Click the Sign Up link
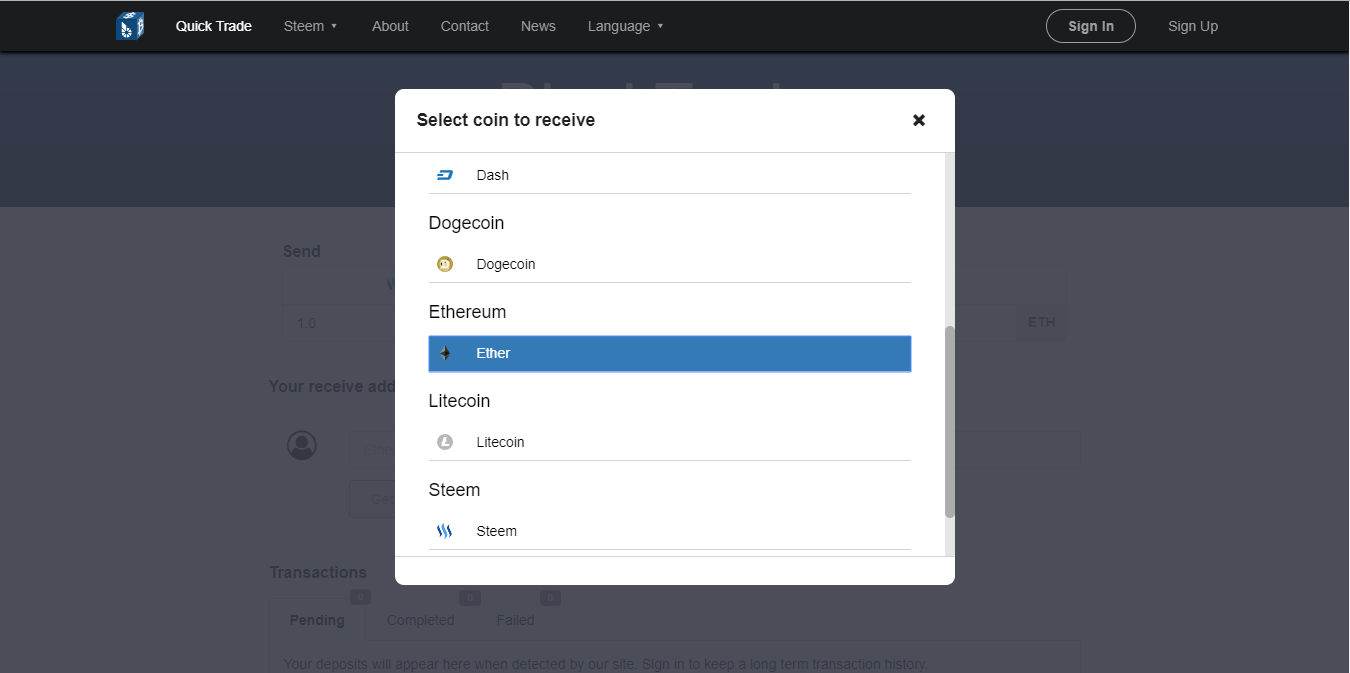 [1193, 26]
